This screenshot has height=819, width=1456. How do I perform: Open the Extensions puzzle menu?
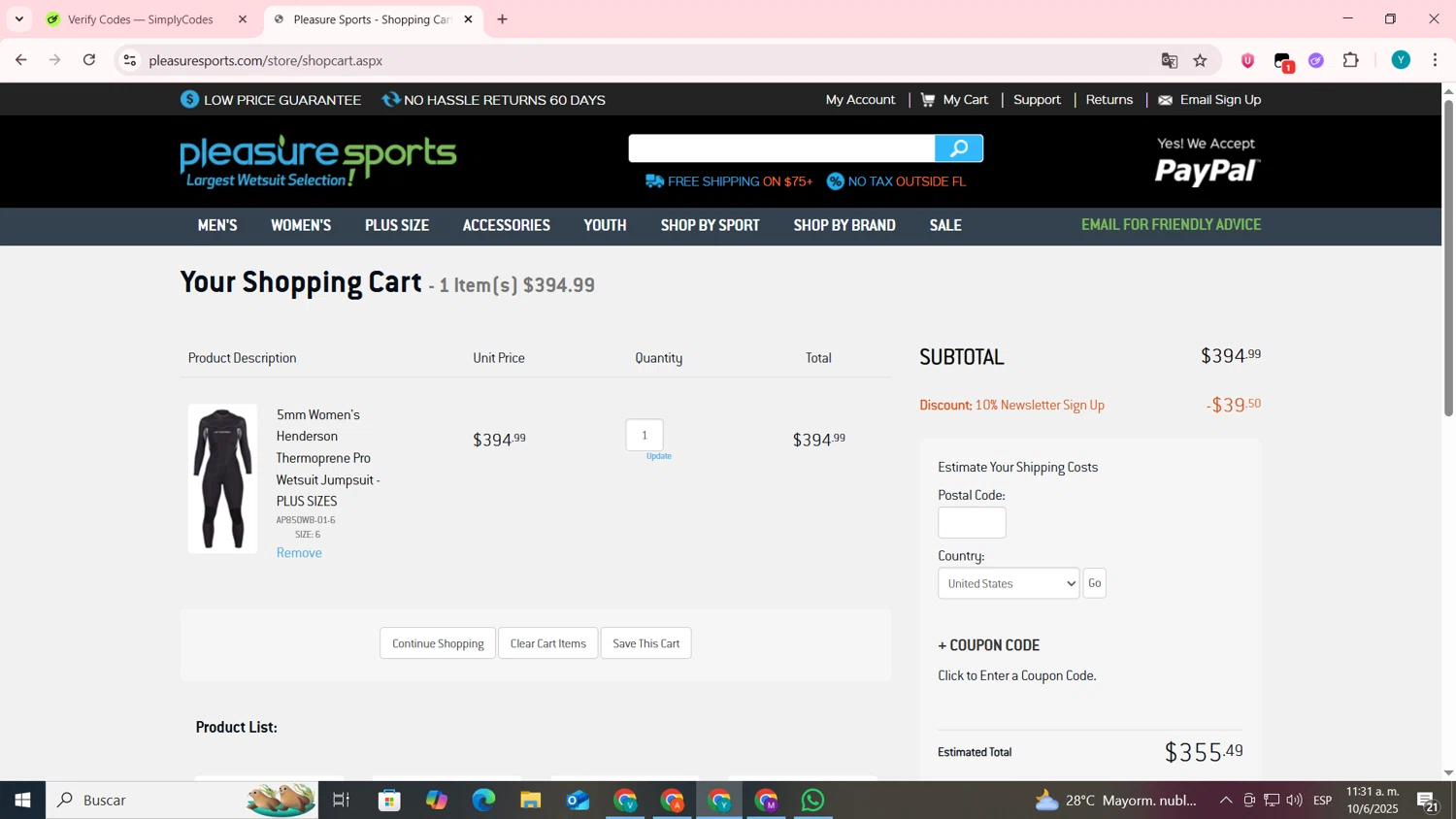[1351, 60]
